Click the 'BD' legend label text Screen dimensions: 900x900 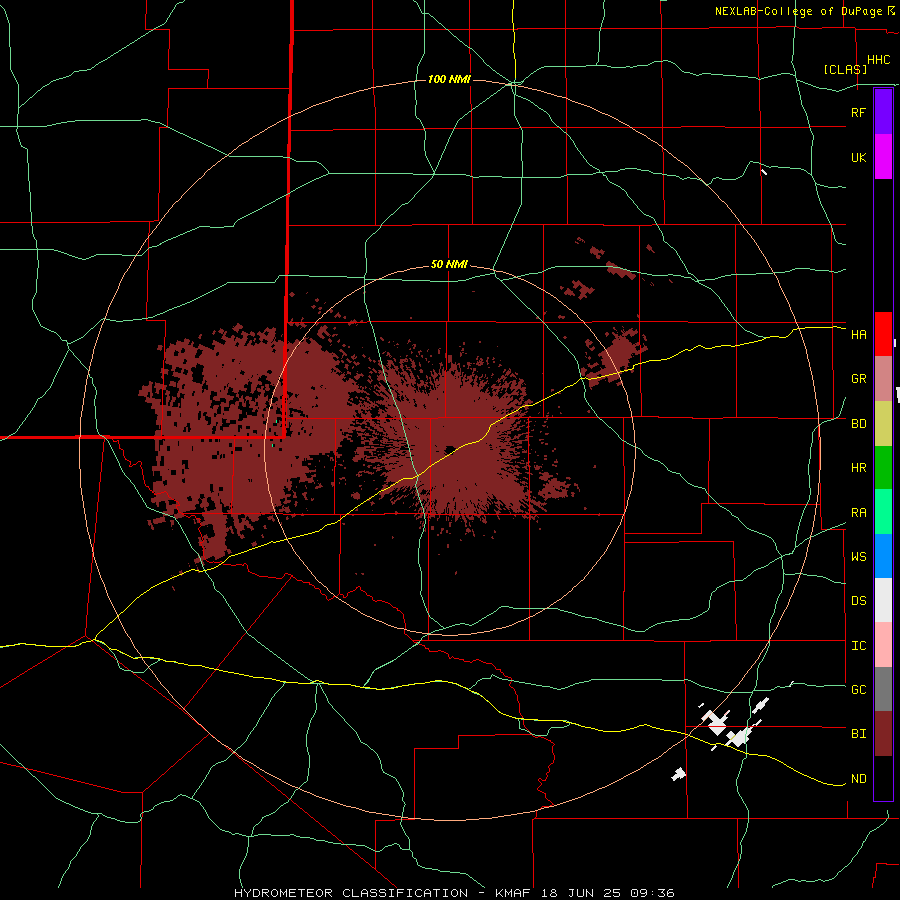(859, 424)
